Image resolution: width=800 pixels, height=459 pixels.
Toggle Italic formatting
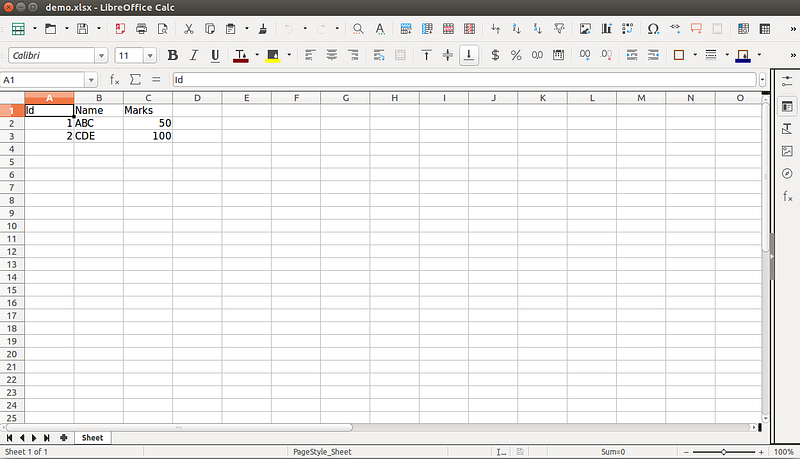pos(194,55)
